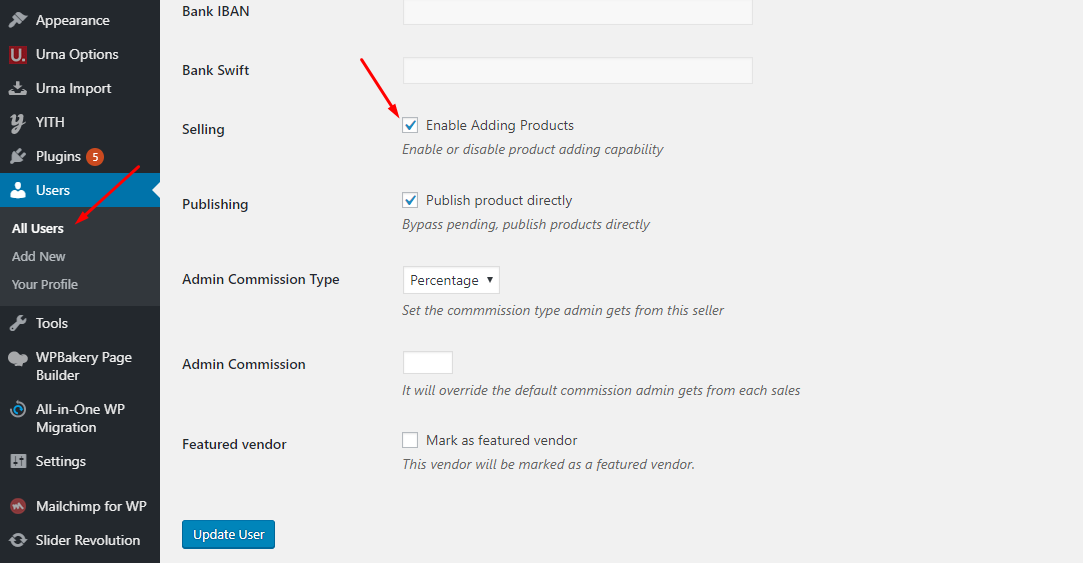Click the All-in-One WP Migration icon

(x=18, y=410)
